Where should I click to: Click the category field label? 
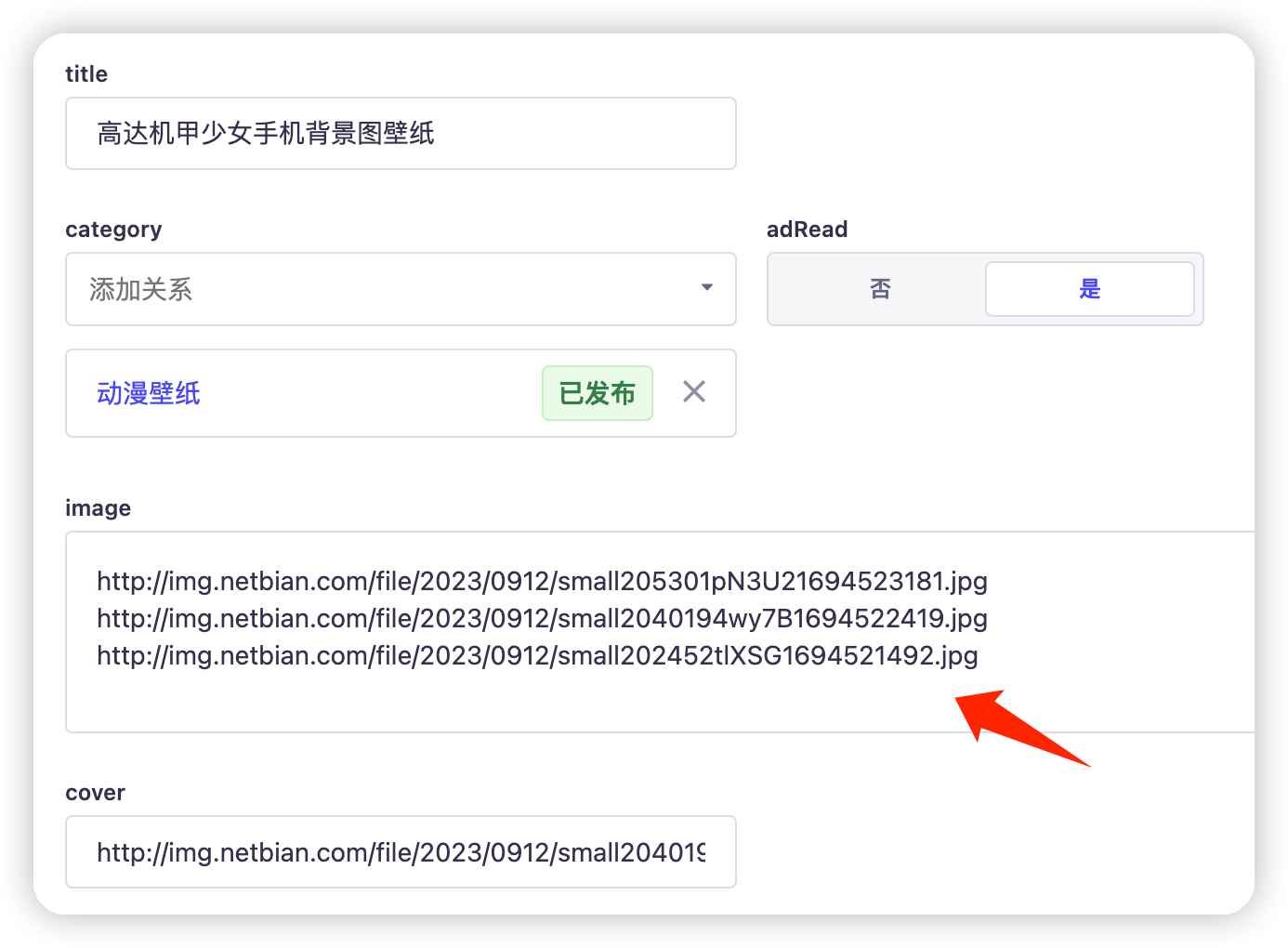click(x=113, y=230)
